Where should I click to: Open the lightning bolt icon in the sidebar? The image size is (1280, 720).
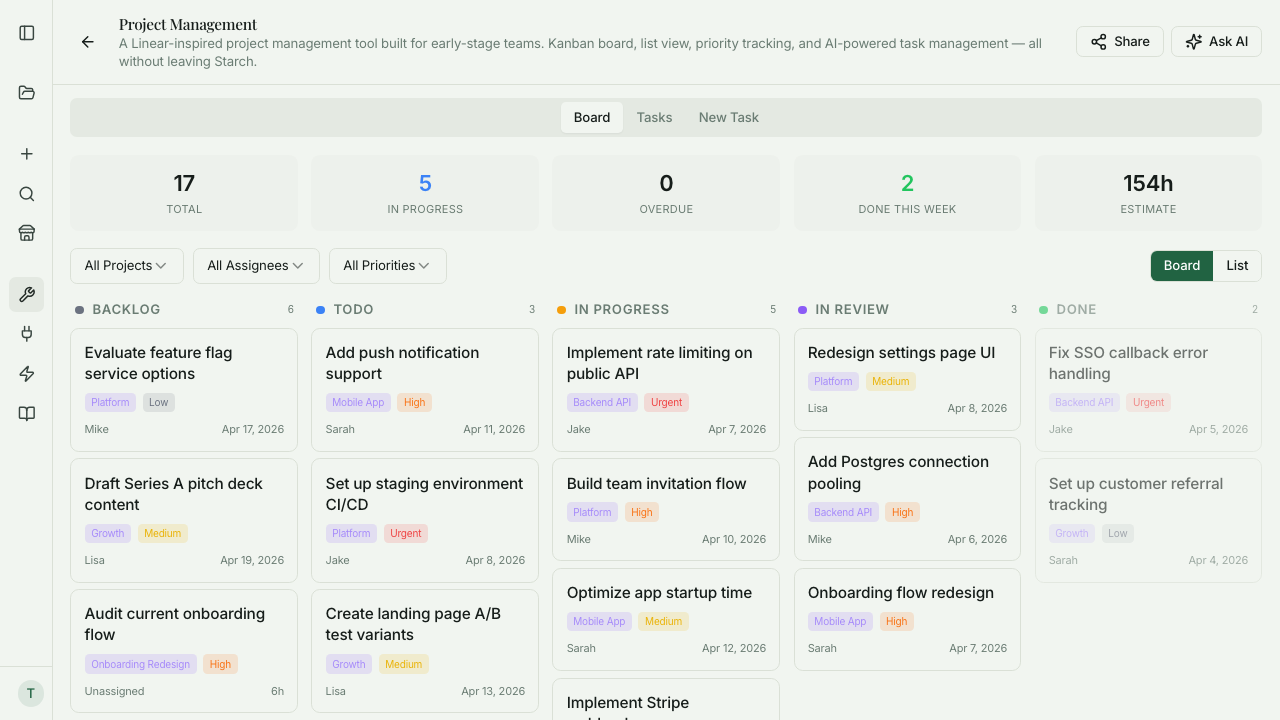[26, 374]
